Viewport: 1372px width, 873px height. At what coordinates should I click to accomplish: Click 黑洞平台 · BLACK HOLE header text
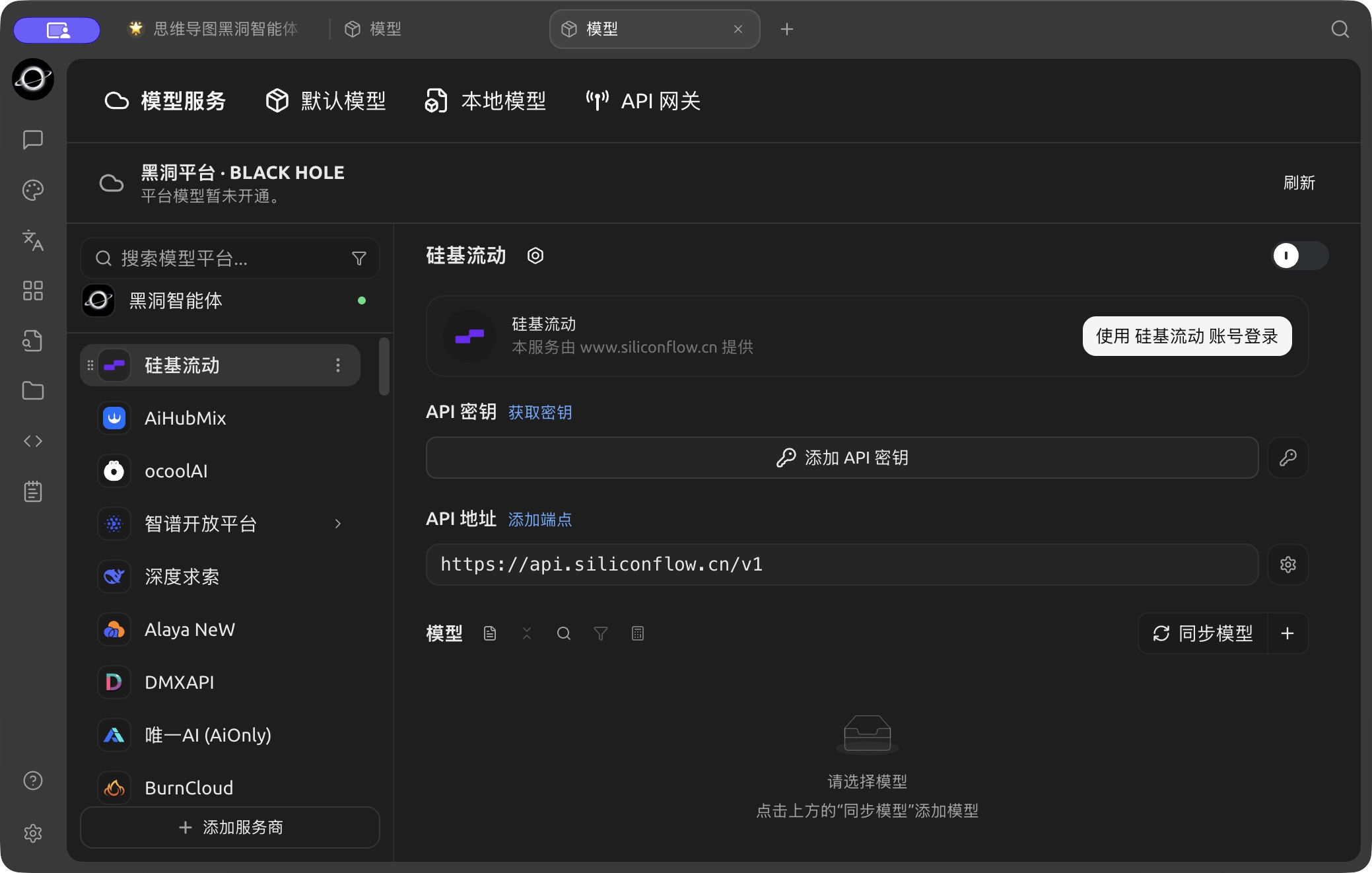(x=243, y=172)
